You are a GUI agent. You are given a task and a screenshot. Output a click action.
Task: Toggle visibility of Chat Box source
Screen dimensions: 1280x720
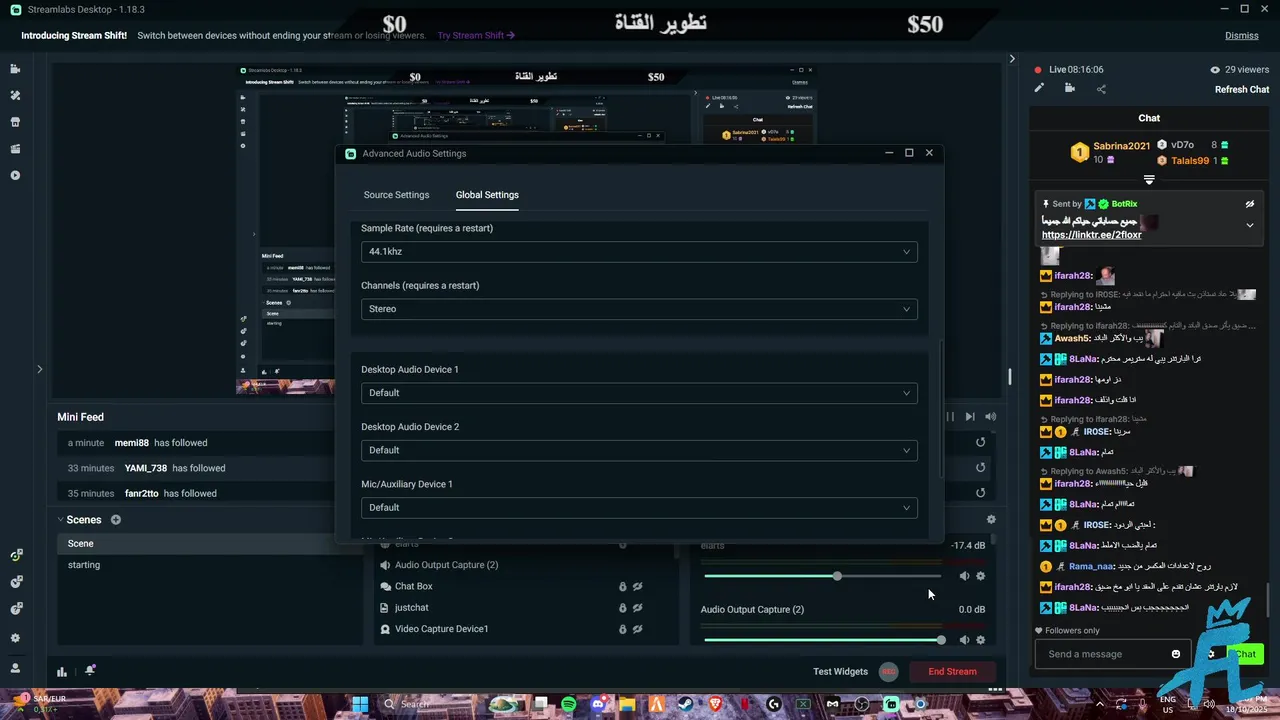(637, 587)
